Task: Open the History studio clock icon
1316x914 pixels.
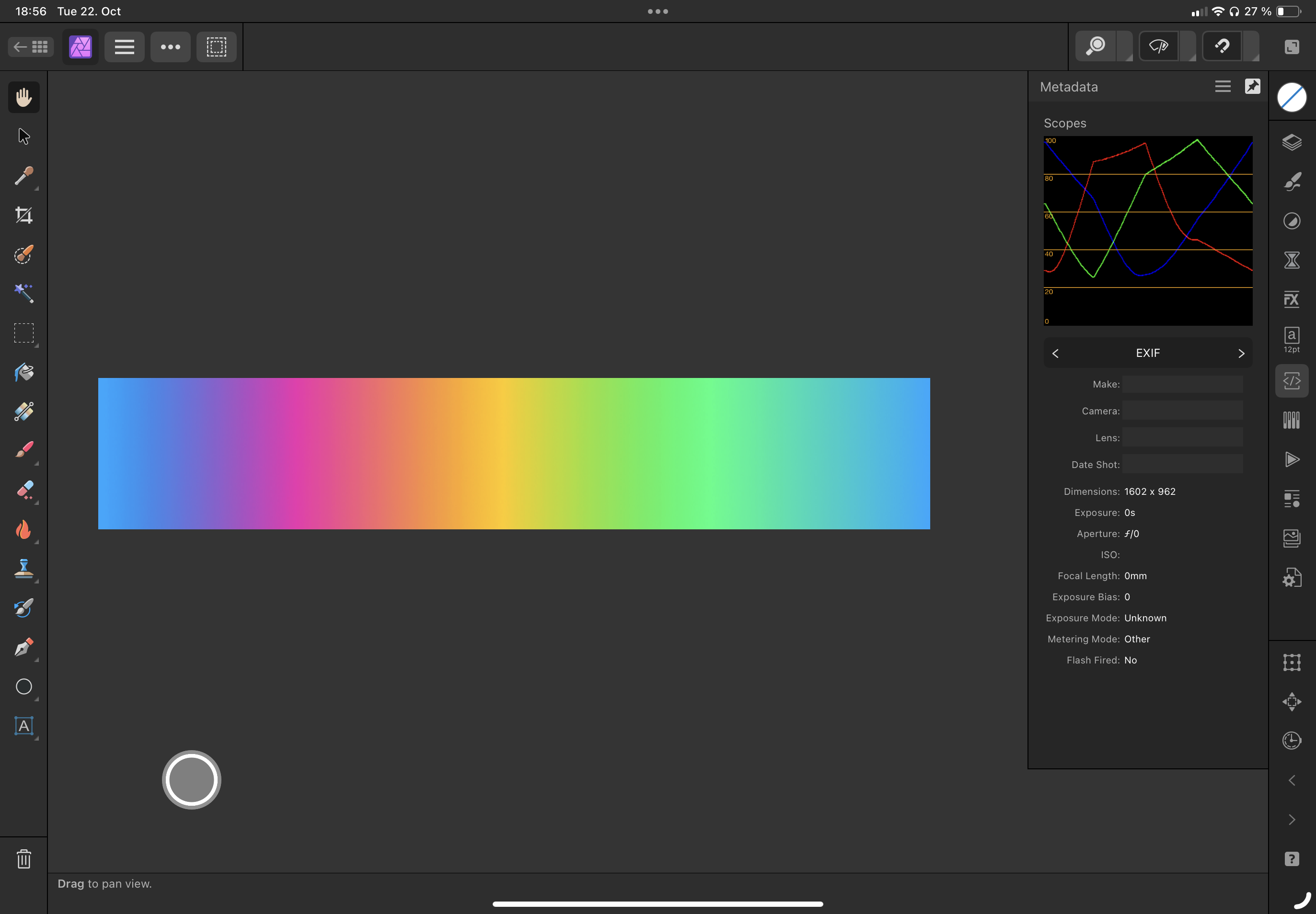Action: tap(1292, 741)
